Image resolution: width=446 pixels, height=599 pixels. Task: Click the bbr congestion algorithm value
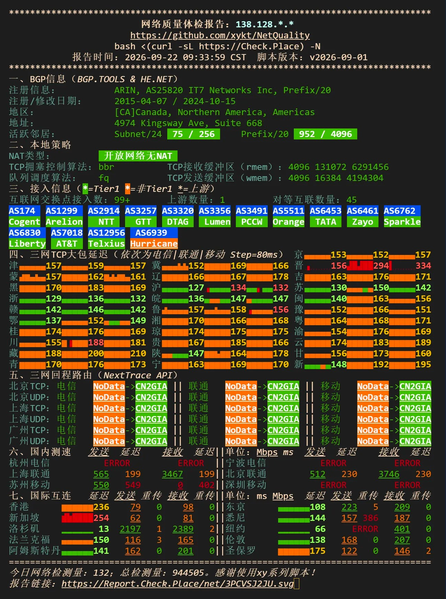pos(106,167)
